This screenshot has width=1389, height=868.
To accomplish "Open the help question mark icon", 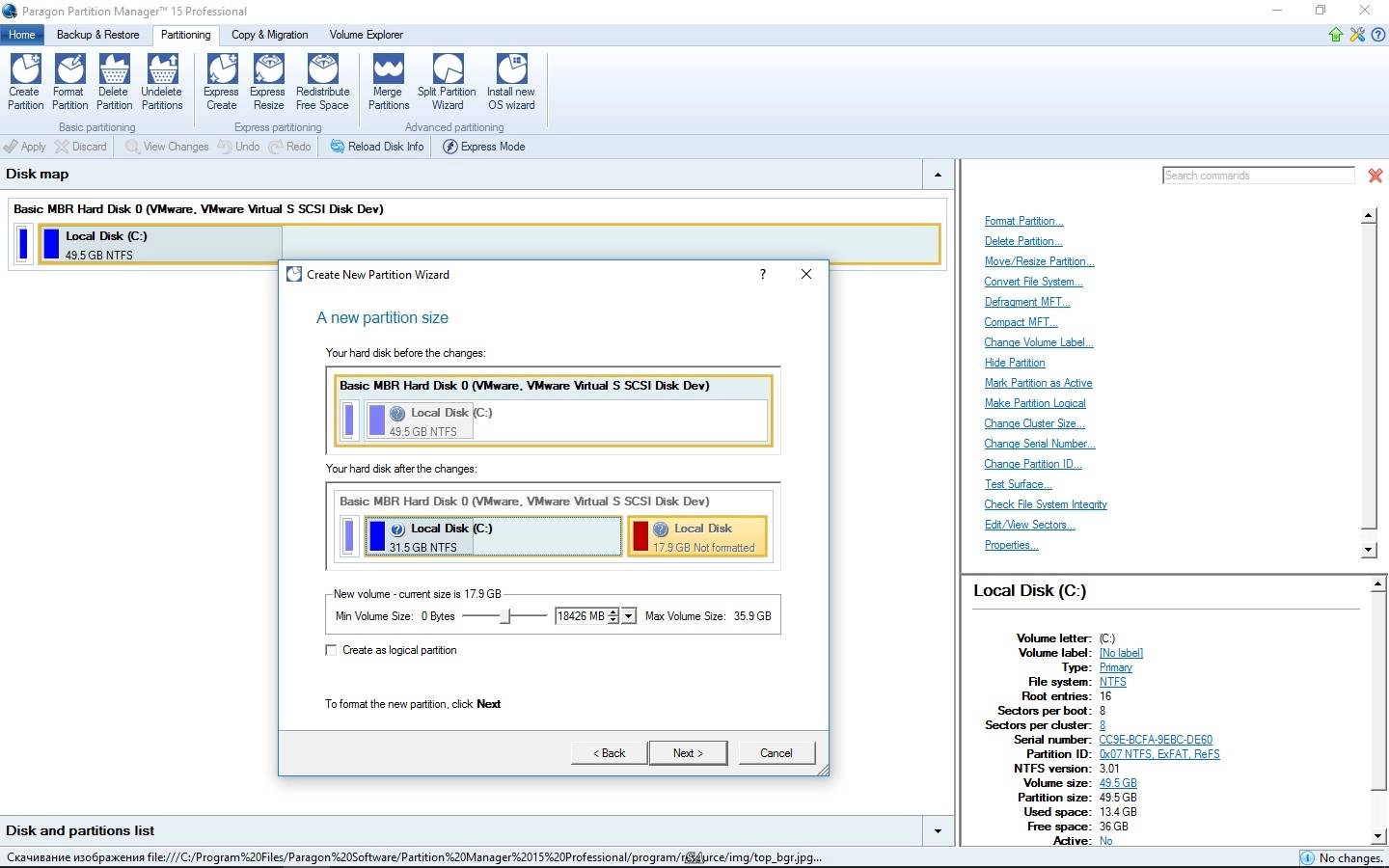I will click(1378, 35).
